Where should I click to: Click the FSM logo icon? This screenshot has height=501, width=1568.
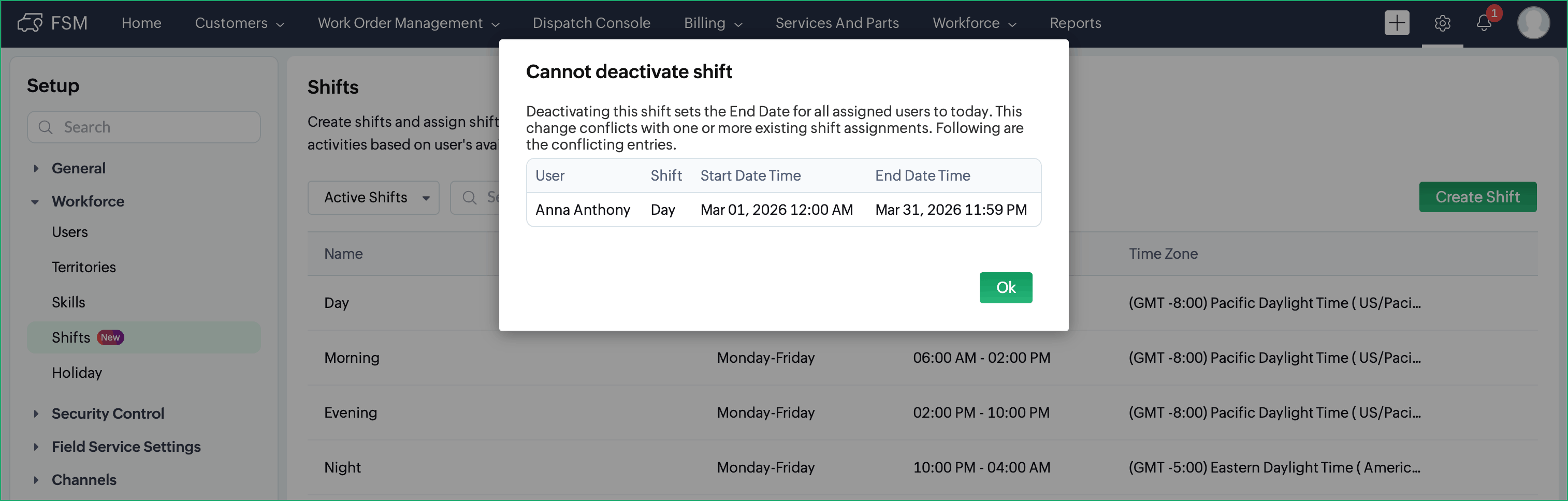tap(30, 23)
